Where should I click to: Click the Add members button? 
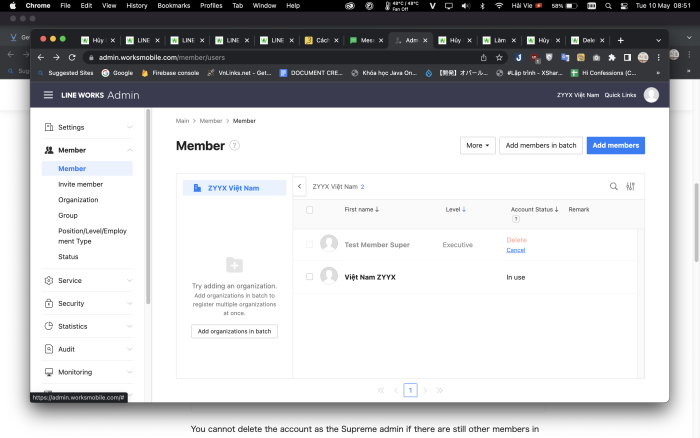click(x=616, y=146)
